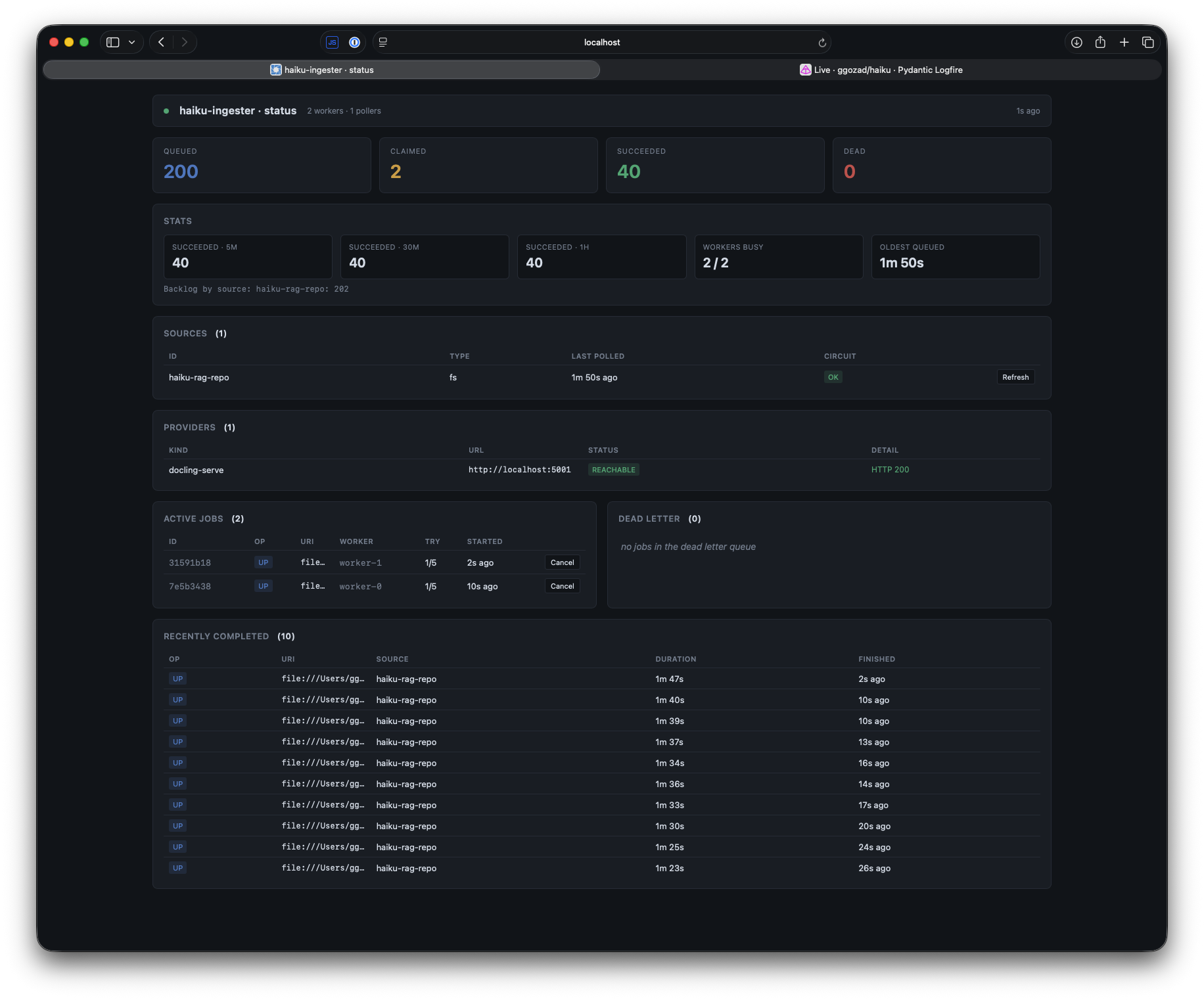Click the completed row finished 13s ago
The image size is (1204, 1000).
[601, 742]
